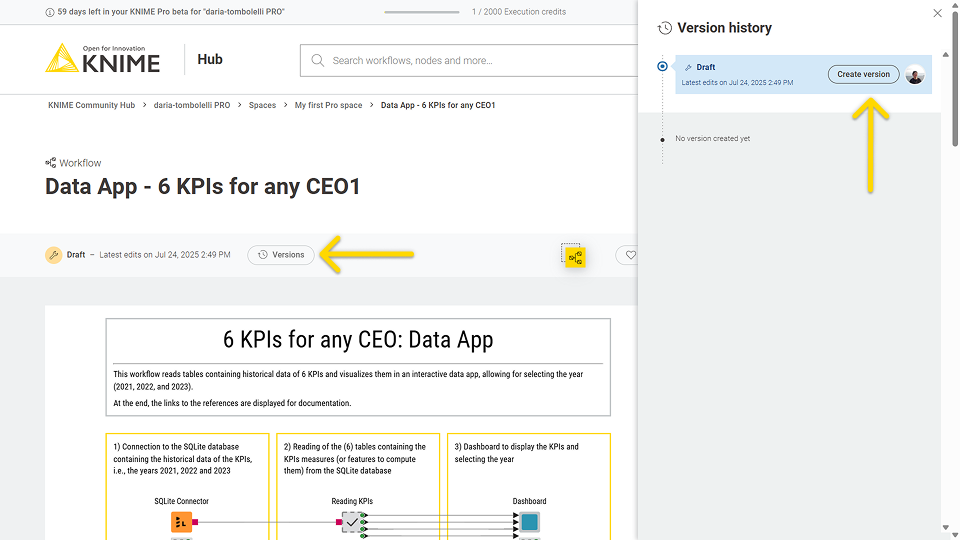
Task: Close the Version history panel
Action: (x=937, y=13)
